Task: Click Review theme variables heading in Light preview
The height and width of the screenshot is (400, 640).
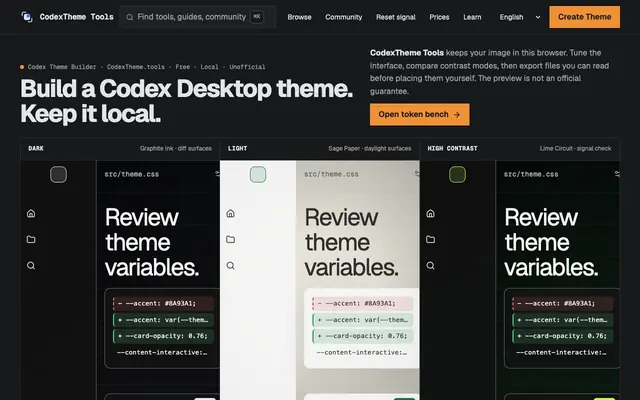Action: (351, 242)
